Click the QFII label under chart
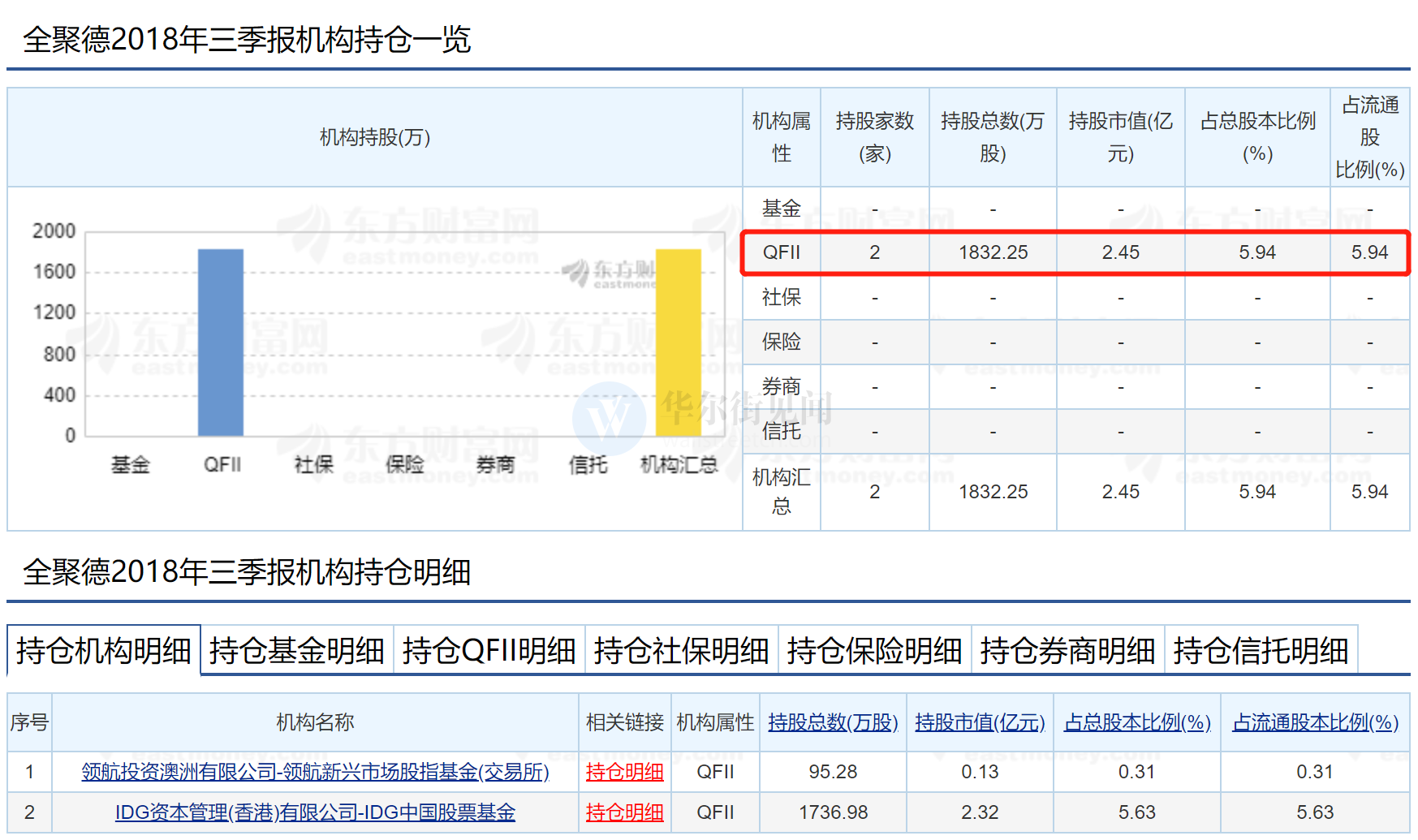Screen dimensions: 1418x840 coord(222,464)
